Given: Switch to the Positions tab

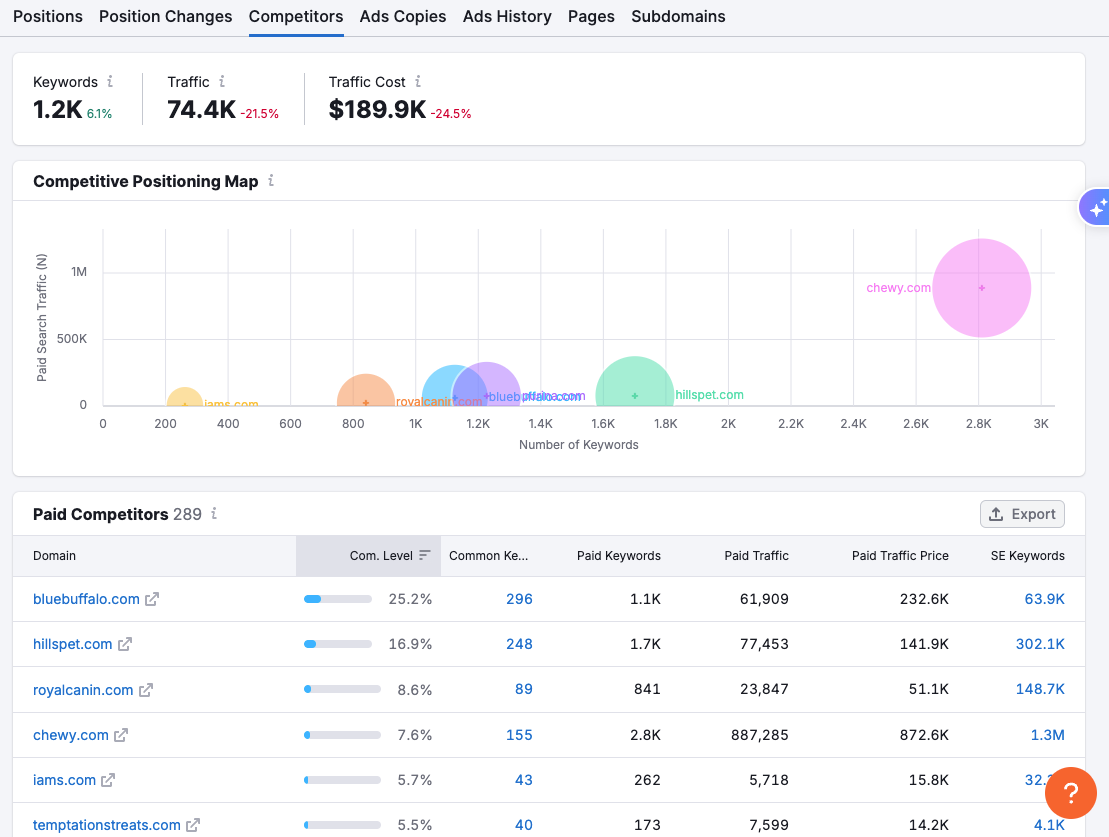Looking at the screenshot, I should tap(47, 16).
